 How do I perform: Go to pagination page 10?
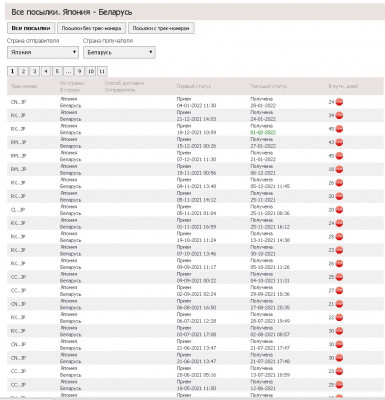click(91, 71)
